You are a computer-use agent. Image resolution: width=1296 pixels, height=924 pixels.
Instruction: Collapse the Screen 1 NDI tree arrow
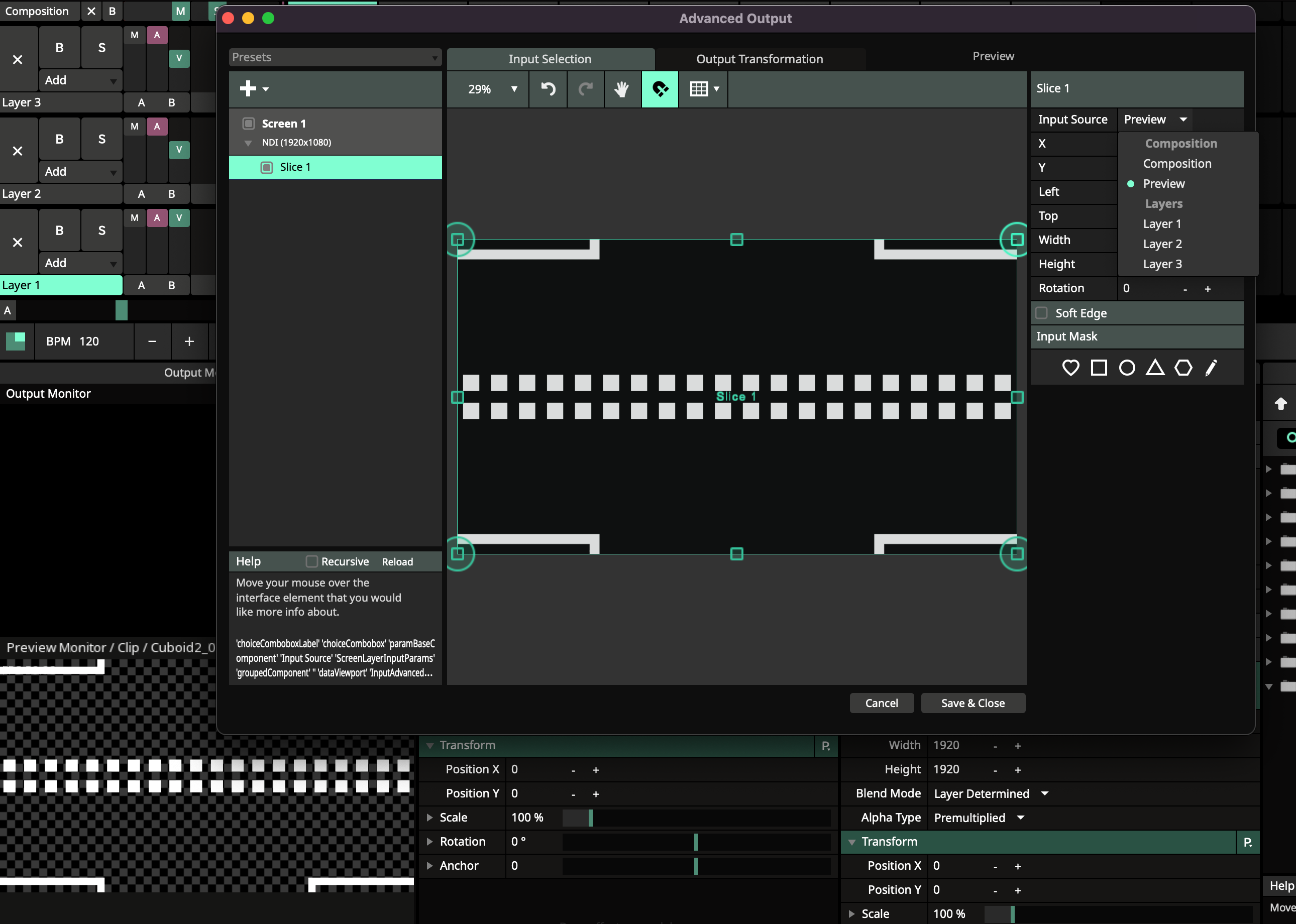coord(248,143)
